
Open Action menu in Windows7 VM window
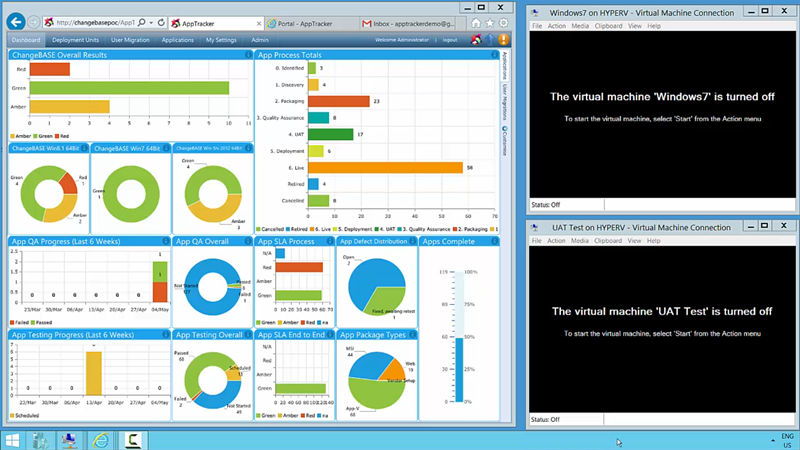click(556, 26)
